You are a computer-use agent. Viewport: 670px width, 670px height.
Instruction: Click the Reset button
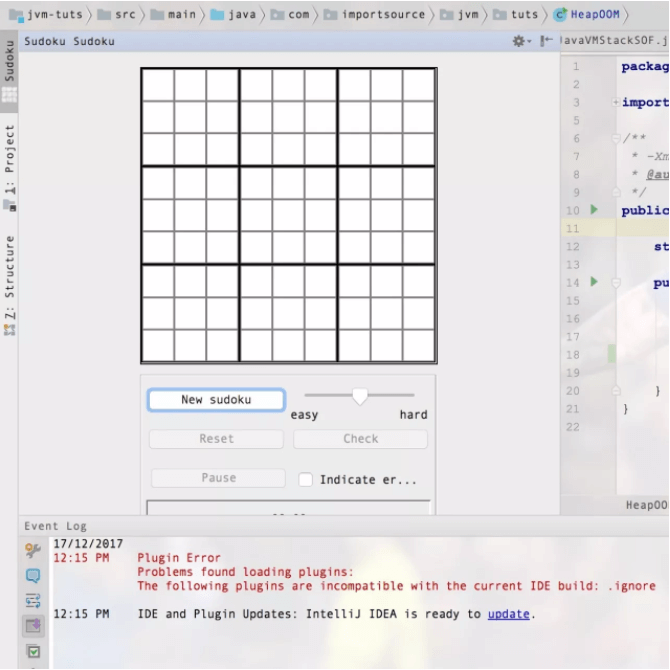[x=216, y=439]
